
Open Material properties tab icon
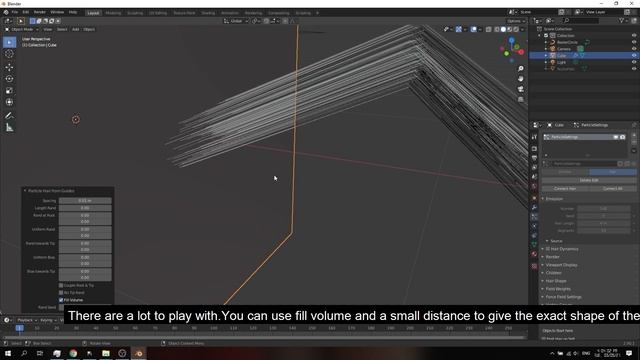[x=534, y=254]
